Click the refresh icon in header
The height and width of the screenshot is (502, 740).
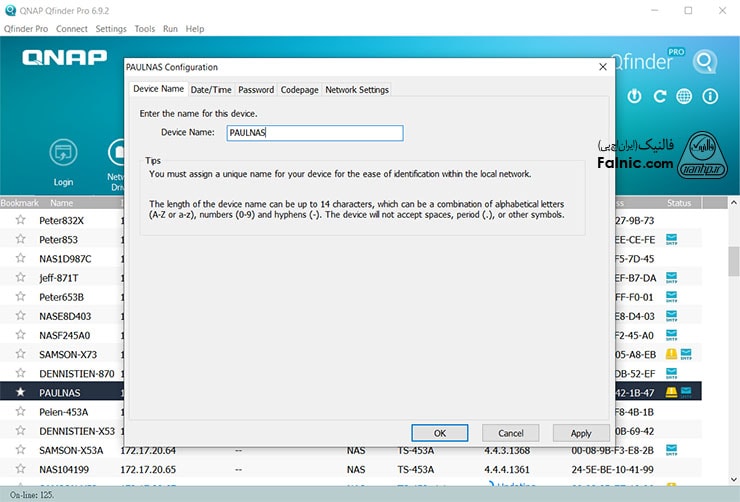659,97
